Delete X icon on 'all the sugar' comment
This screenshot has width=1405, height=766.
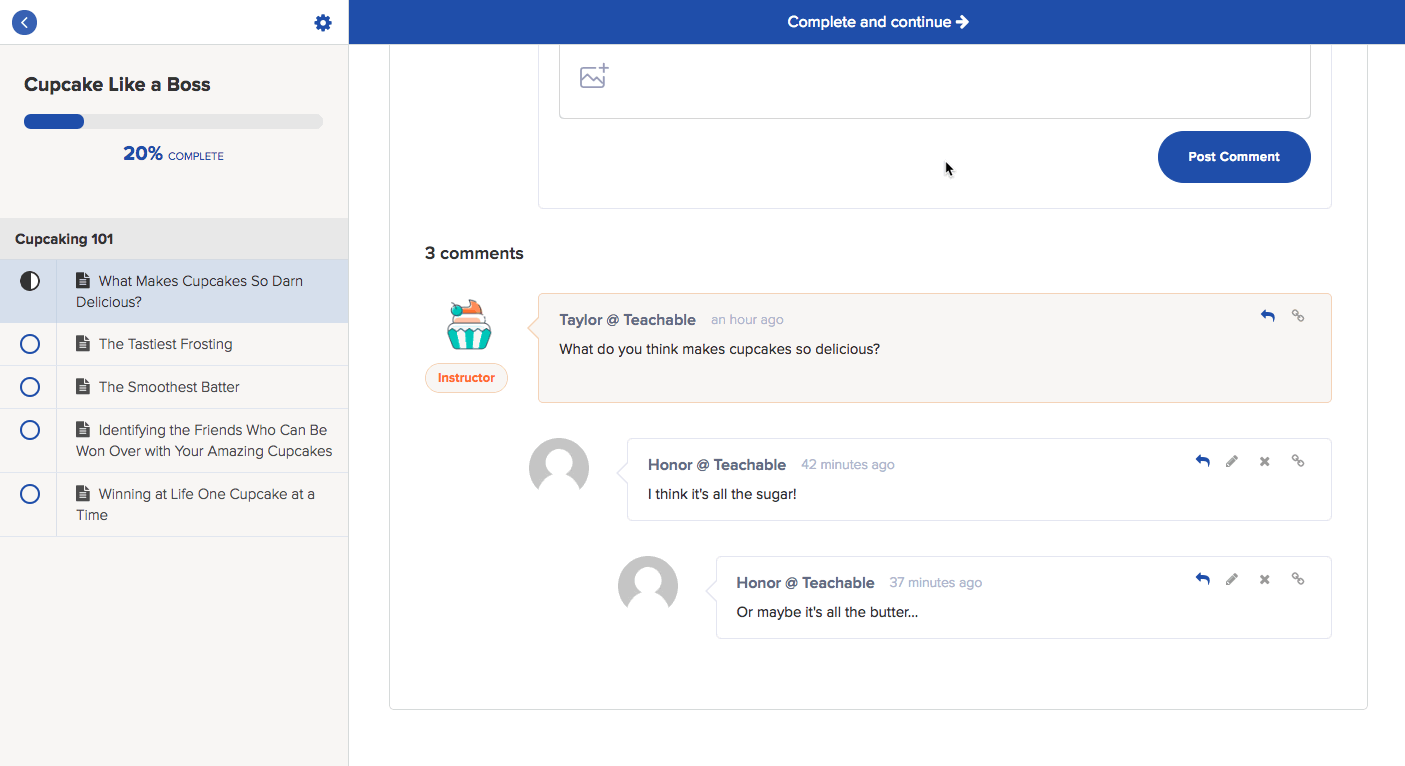point(1264,461)
